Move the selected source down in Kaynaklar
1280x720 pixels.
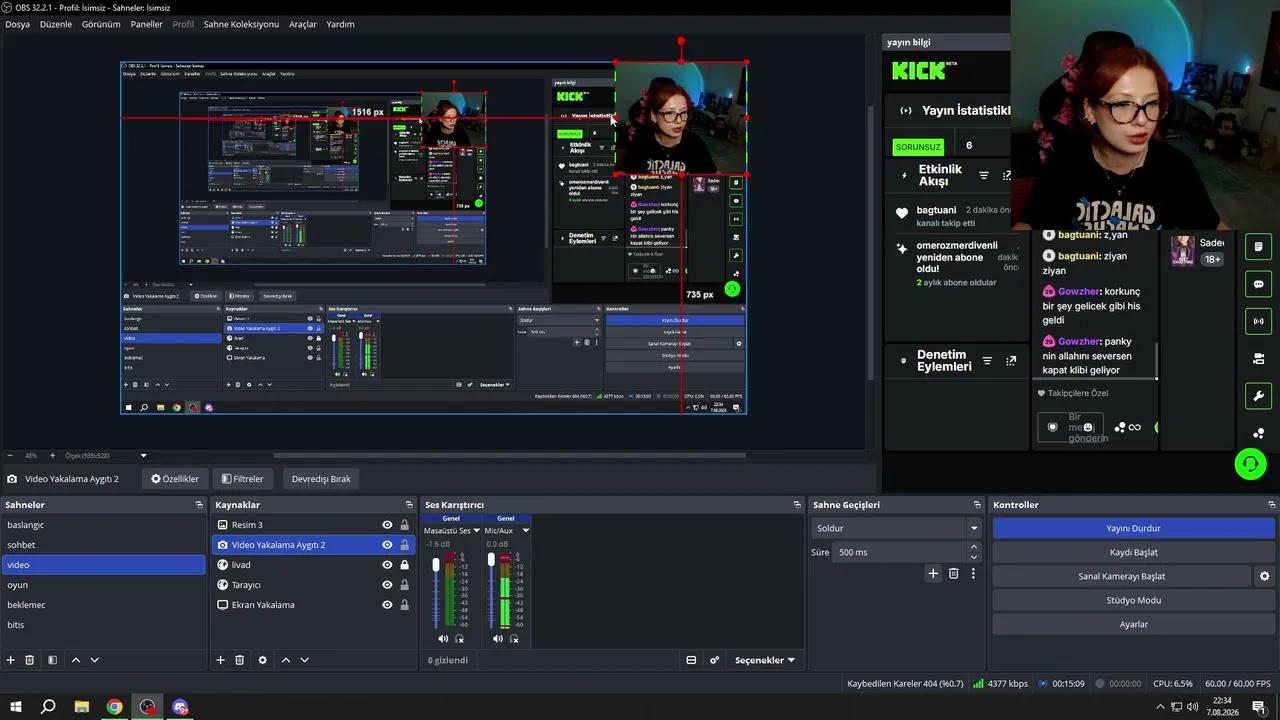(x=305, y=660)
